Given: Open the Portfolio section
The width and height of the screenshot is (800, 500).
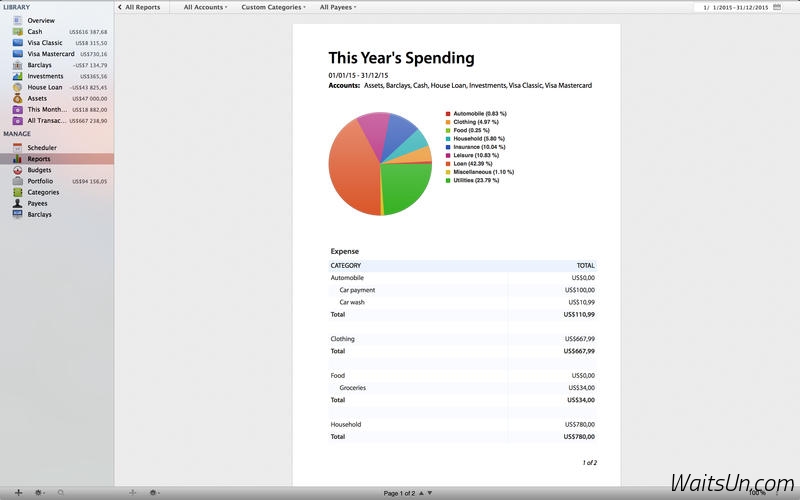Looking at the screenshot, I should click(x=40, y=181).
